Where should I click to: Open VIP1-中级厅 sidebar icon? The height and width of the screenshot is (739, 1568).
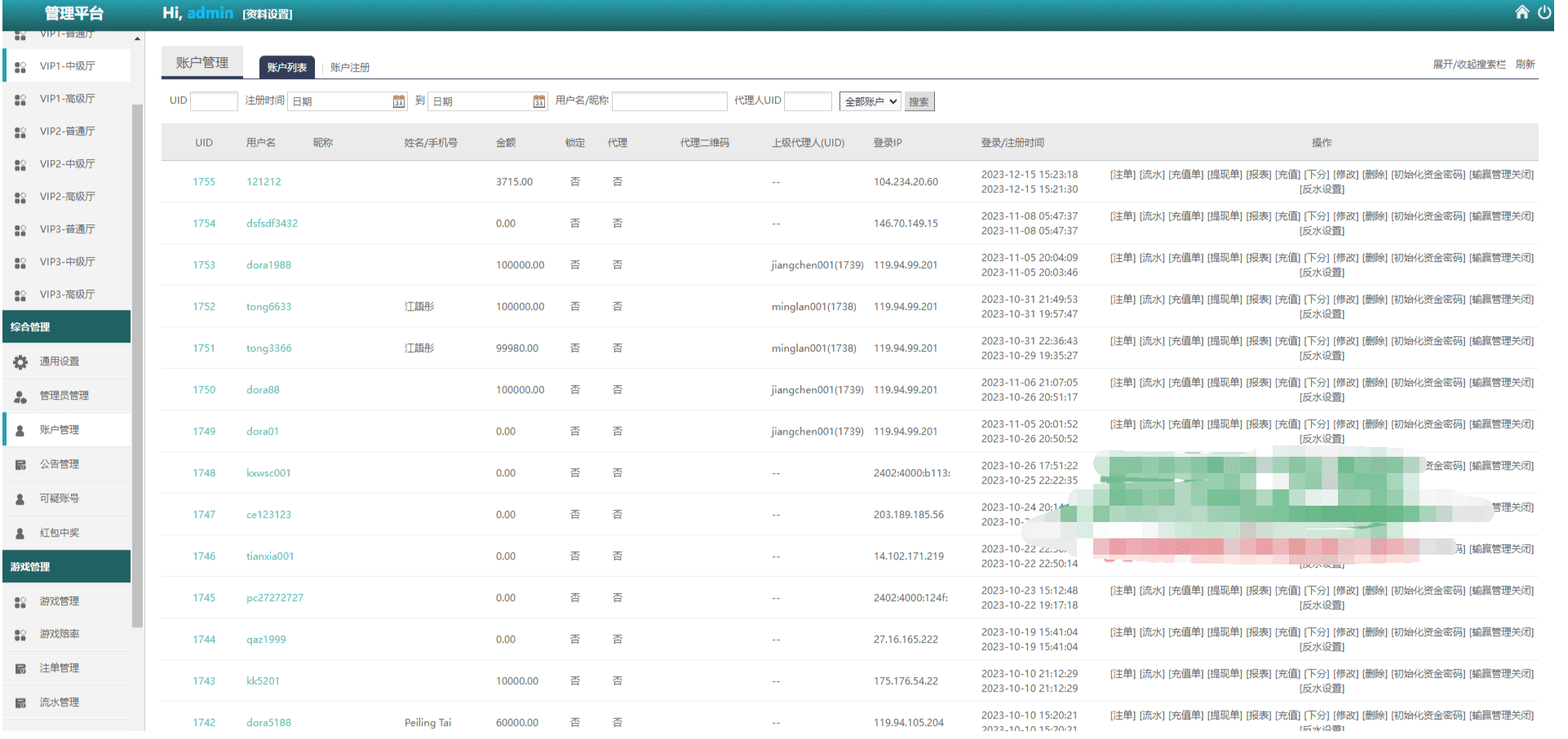[x=20, y=66]
